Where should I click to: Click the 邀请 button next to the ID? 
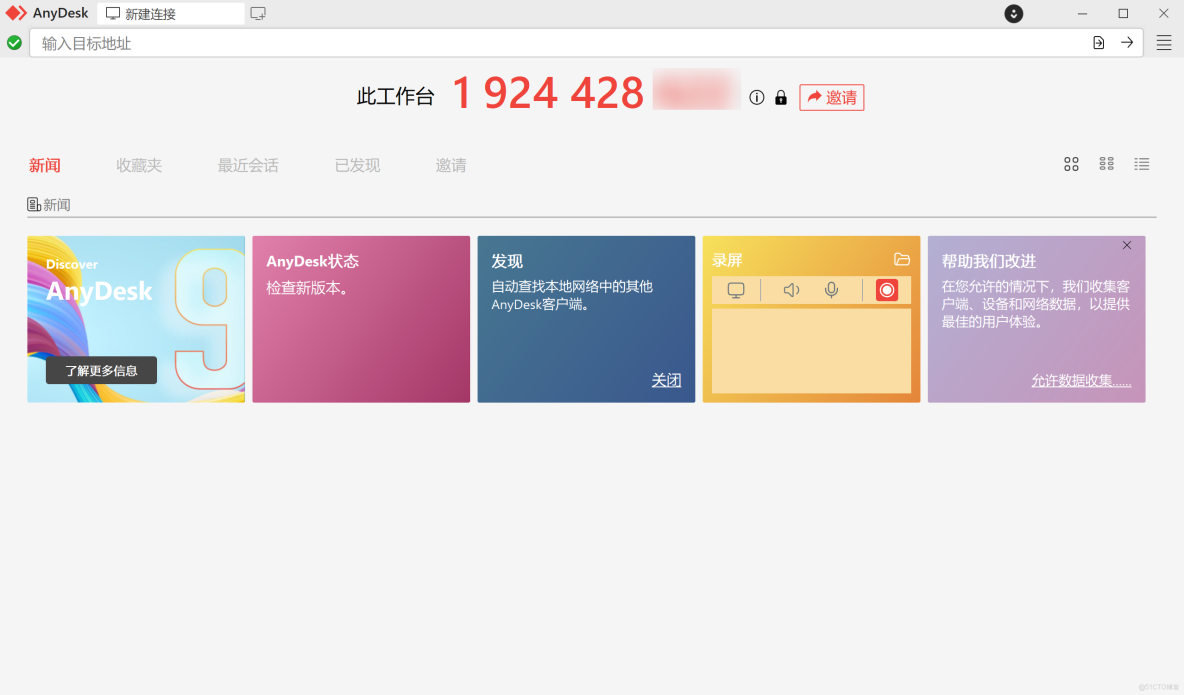click(x=831, y=97)
